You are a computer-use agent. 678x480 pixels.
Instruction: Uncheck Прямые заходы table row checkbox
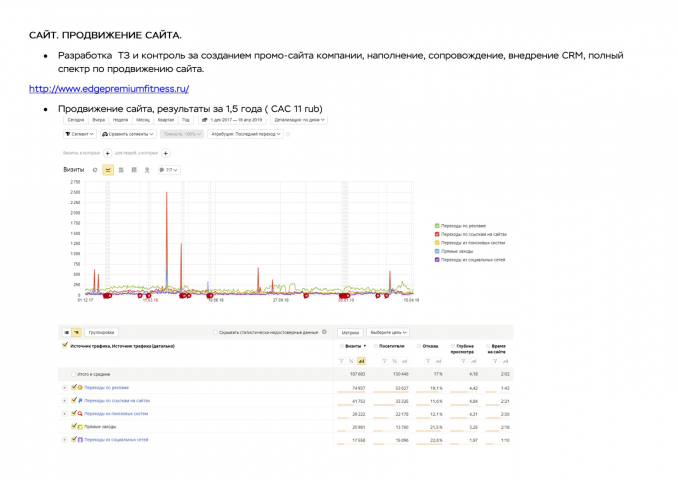tap(74, 426)
